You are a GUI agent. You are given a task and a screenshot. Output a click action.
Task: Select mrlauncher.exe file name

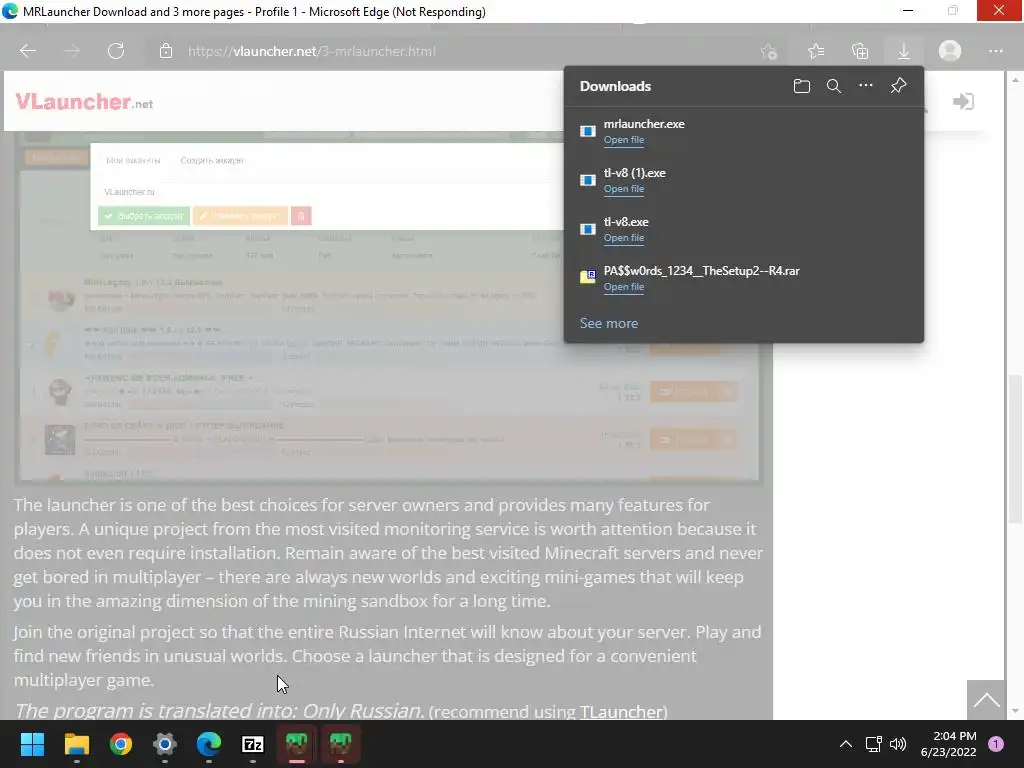tap(644, 124)
